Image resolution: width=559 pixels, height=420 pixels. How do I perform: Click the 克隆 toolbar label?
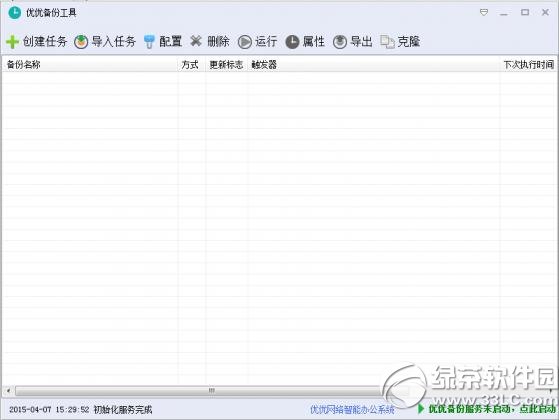click(x=409, y=41)
